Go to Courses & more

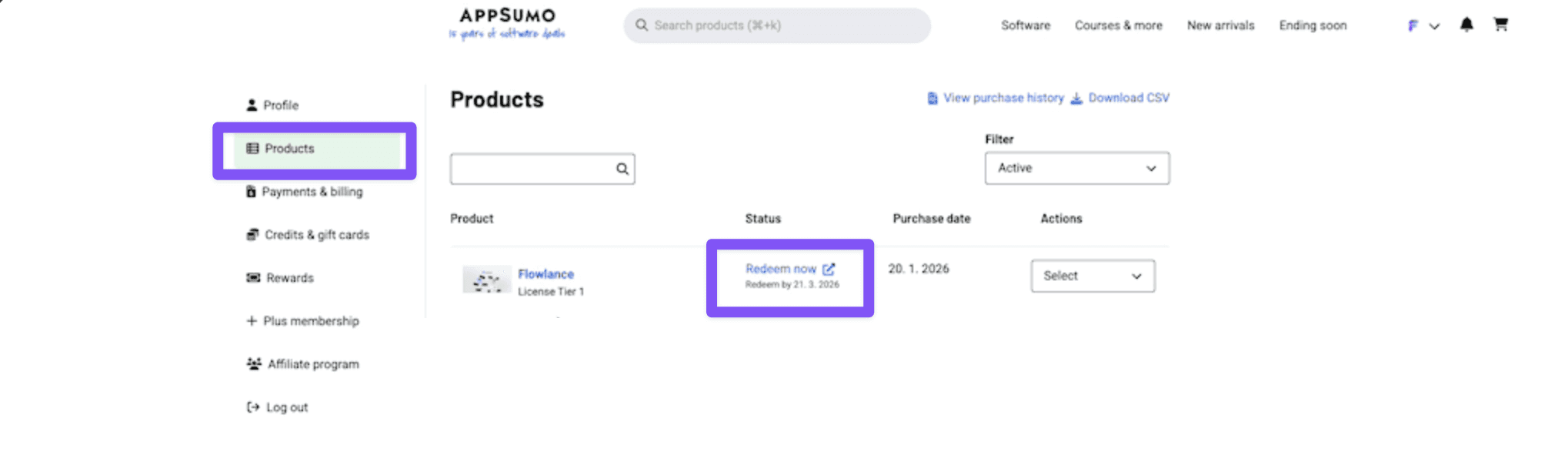click(1118, 25)
